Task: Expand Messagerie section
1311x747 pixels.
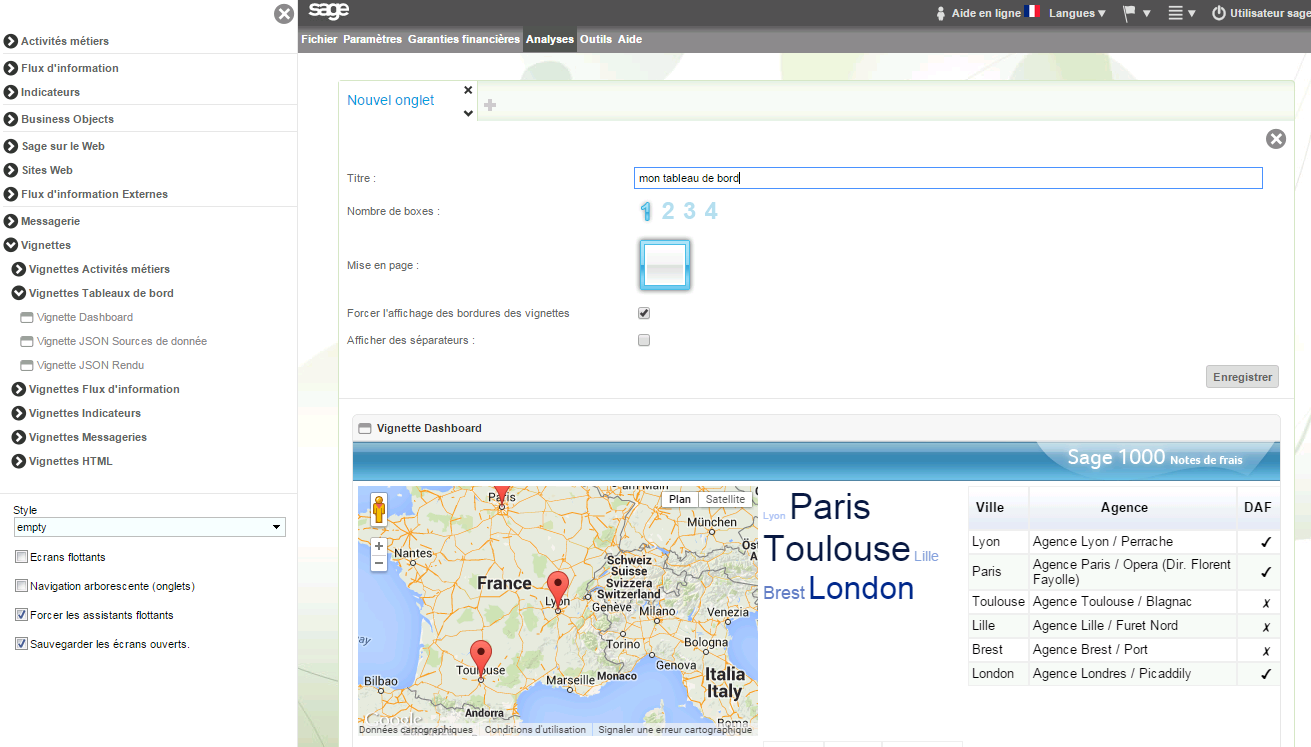Action: point(11,221)
